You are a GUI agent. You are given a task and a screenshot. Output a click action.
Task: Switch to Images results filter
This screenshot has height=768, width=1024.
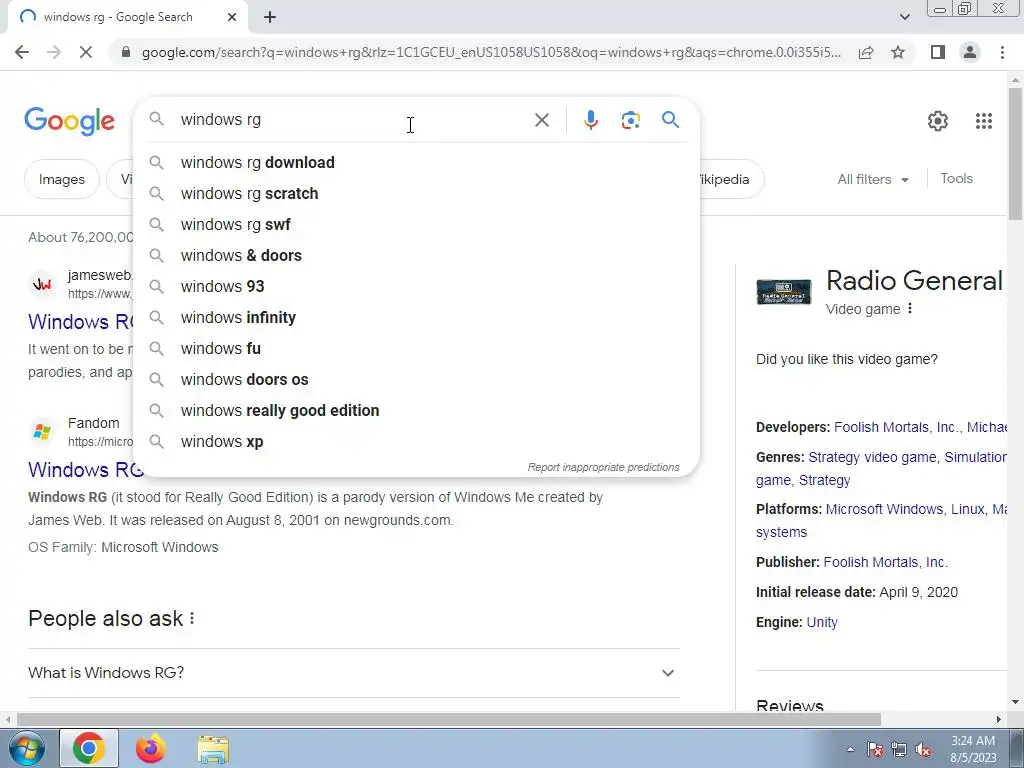tap(61, 180)
